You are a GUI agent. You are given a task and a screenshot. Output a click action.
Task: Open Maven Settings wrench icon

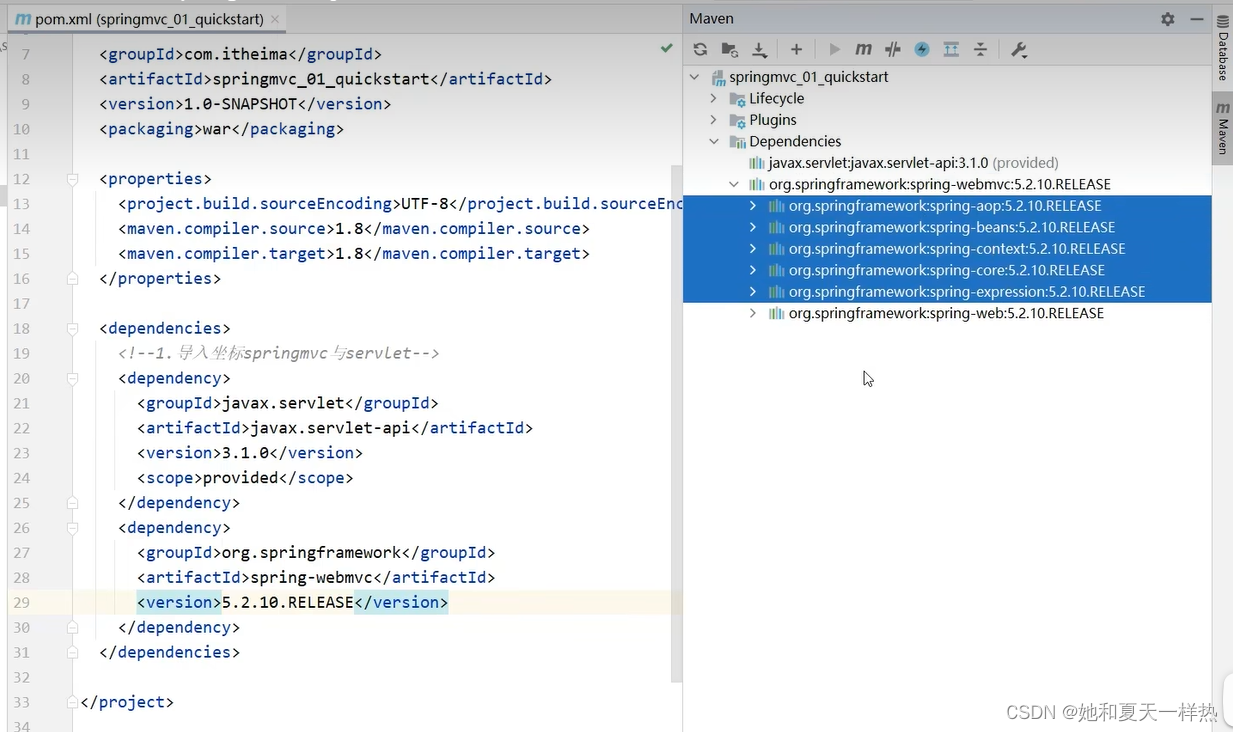pyautogui.click(x=1019, y=49)
